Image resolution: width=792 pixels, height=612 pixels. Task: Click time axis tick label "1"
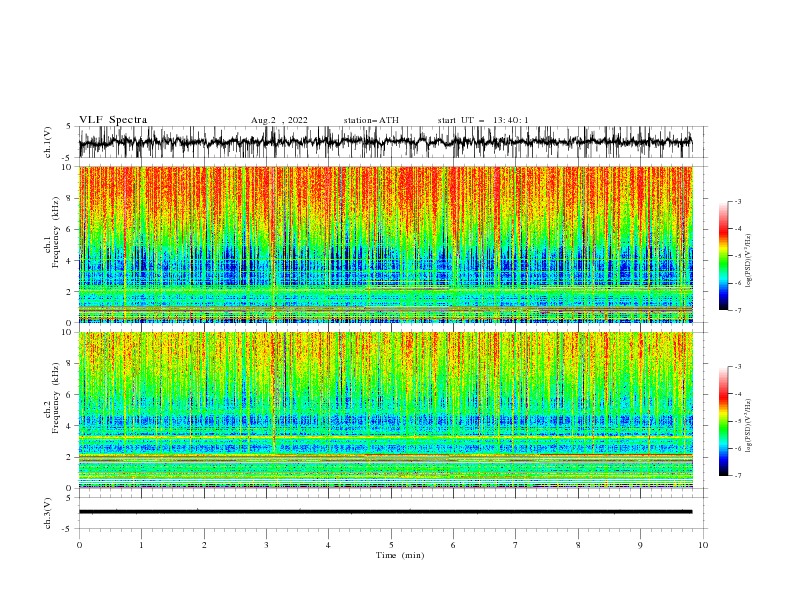[x=141, y=545]
